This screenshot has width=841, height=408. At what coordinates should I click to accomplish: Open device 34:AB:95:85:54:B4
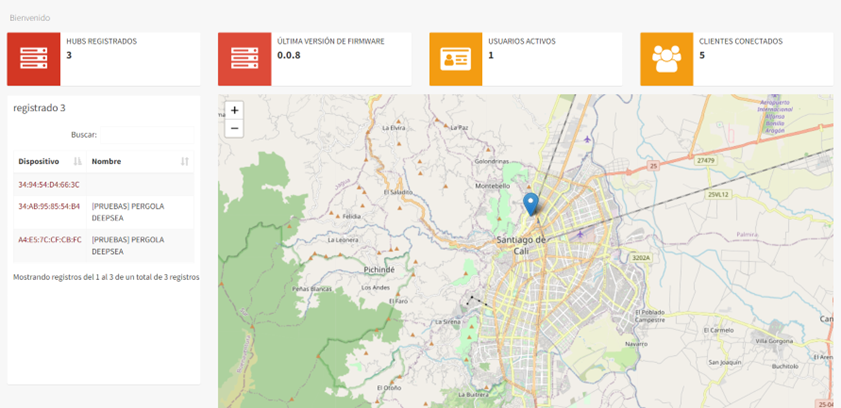[x=49, y=207]
